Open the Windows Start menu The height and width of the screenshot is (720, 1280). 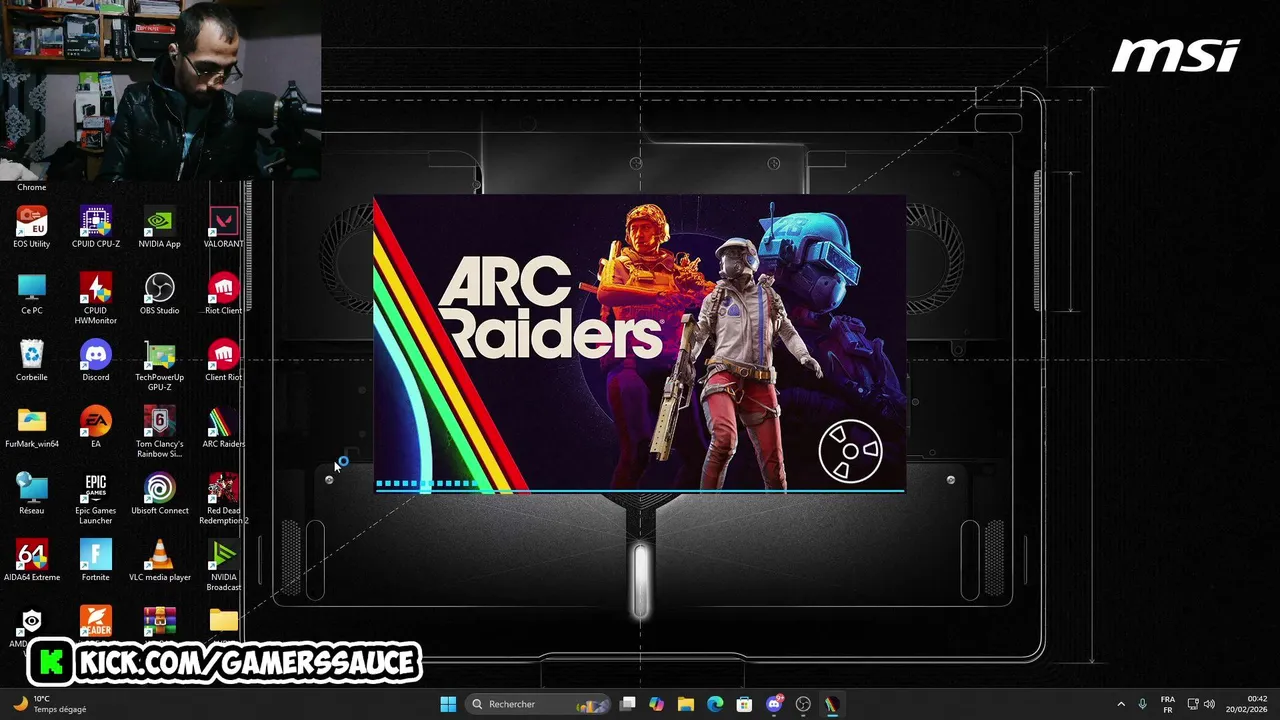click(x=448, y=704)
